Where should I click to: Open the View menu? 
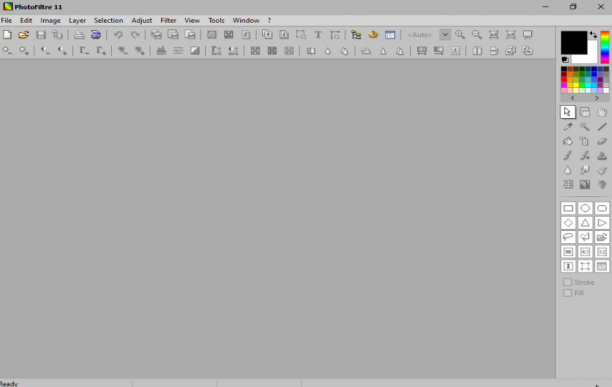coord(192,20)
